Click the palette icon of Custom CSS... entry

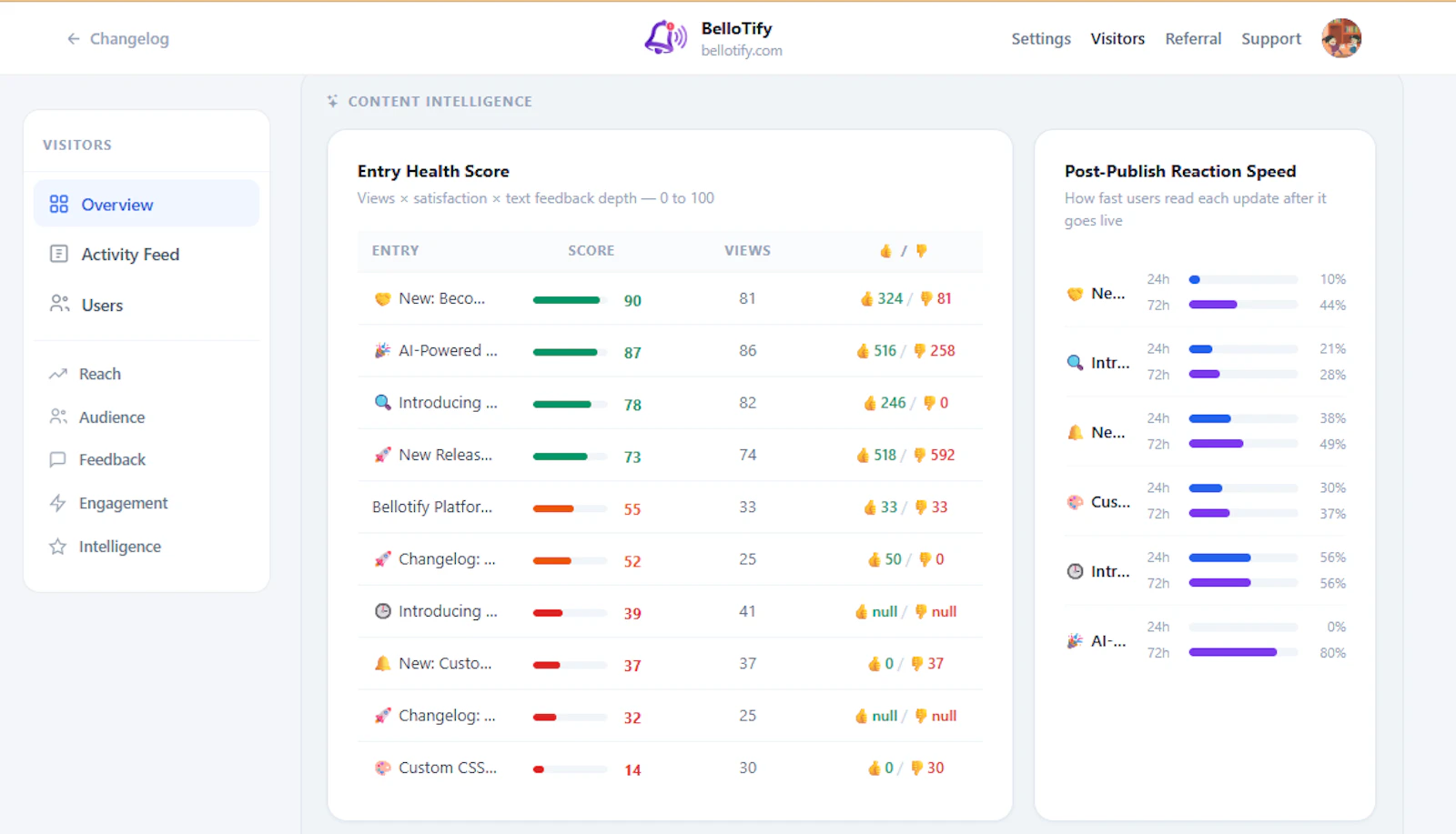point(383,768)
